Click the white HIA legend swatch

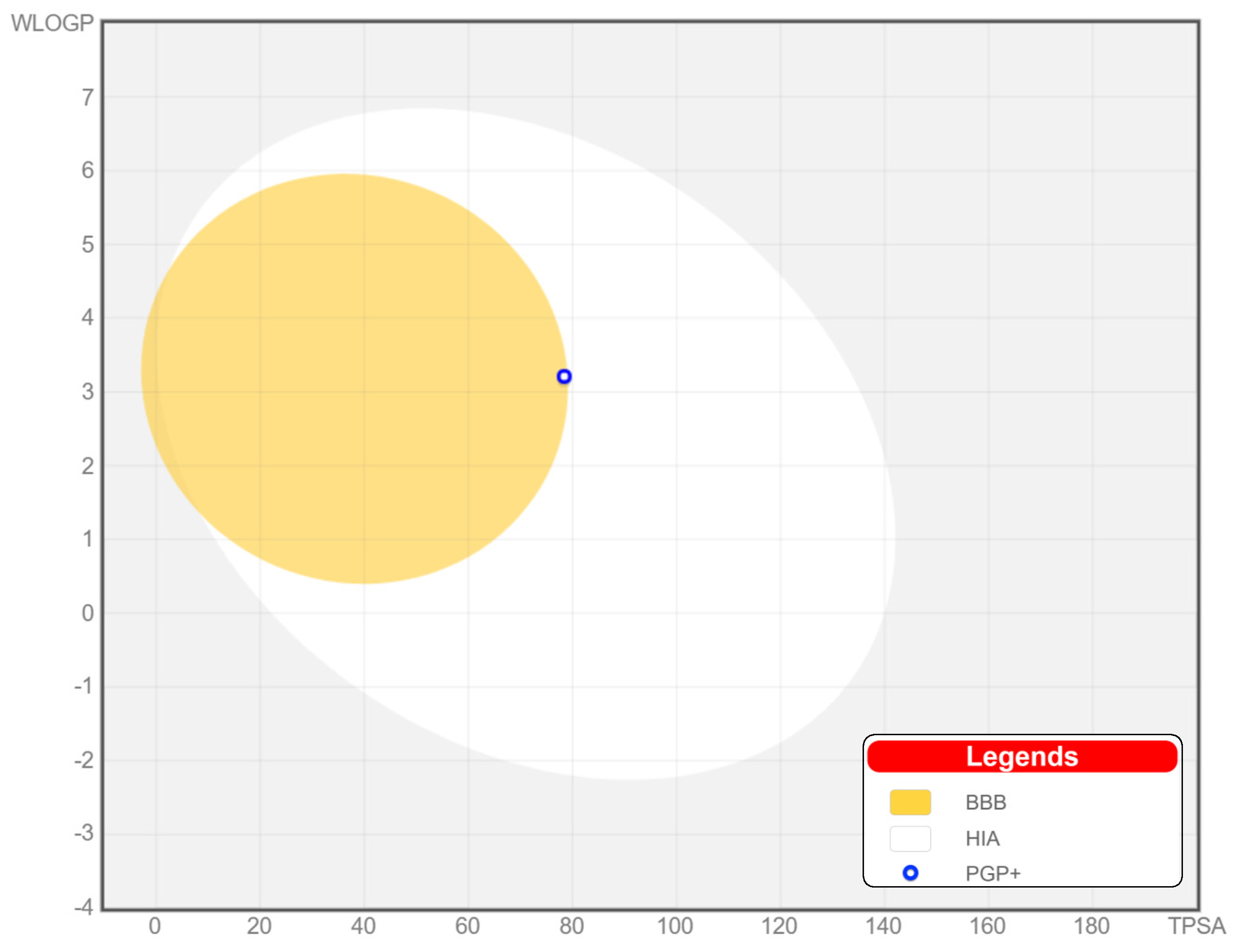[x=910, y=838]
